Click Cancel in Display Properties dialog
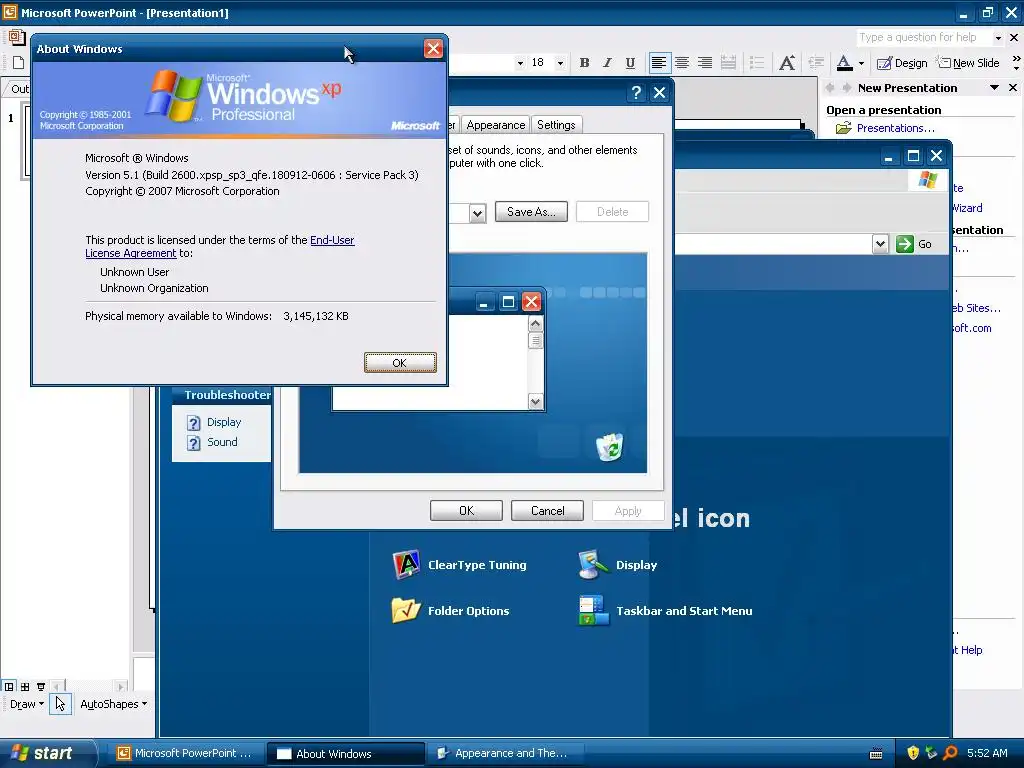The width and height of the screenshot is (1024, 768). [547, 511]
